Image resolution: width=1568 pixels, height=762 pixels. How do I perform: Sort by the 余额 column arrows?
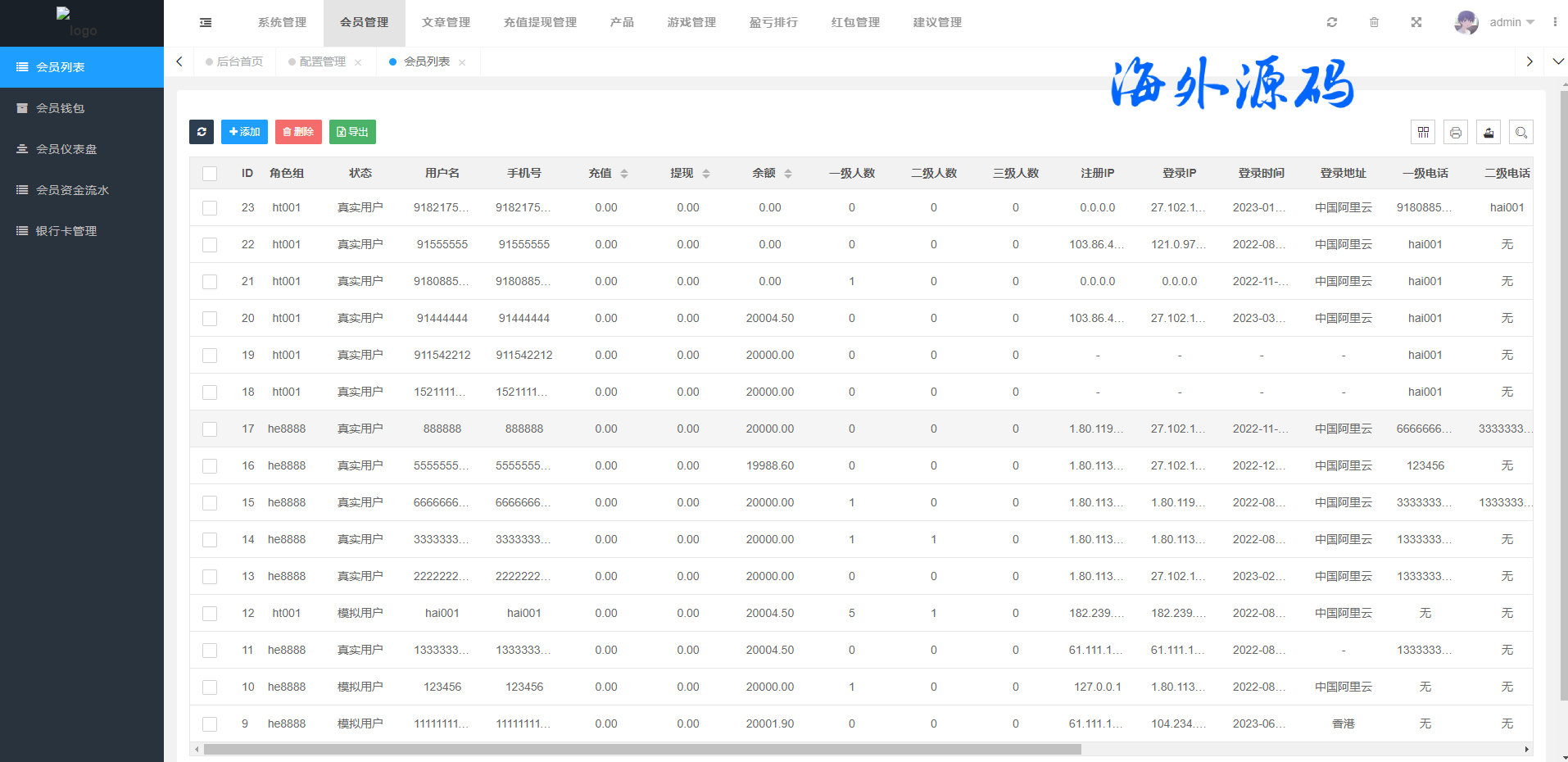tap(788, 174)
